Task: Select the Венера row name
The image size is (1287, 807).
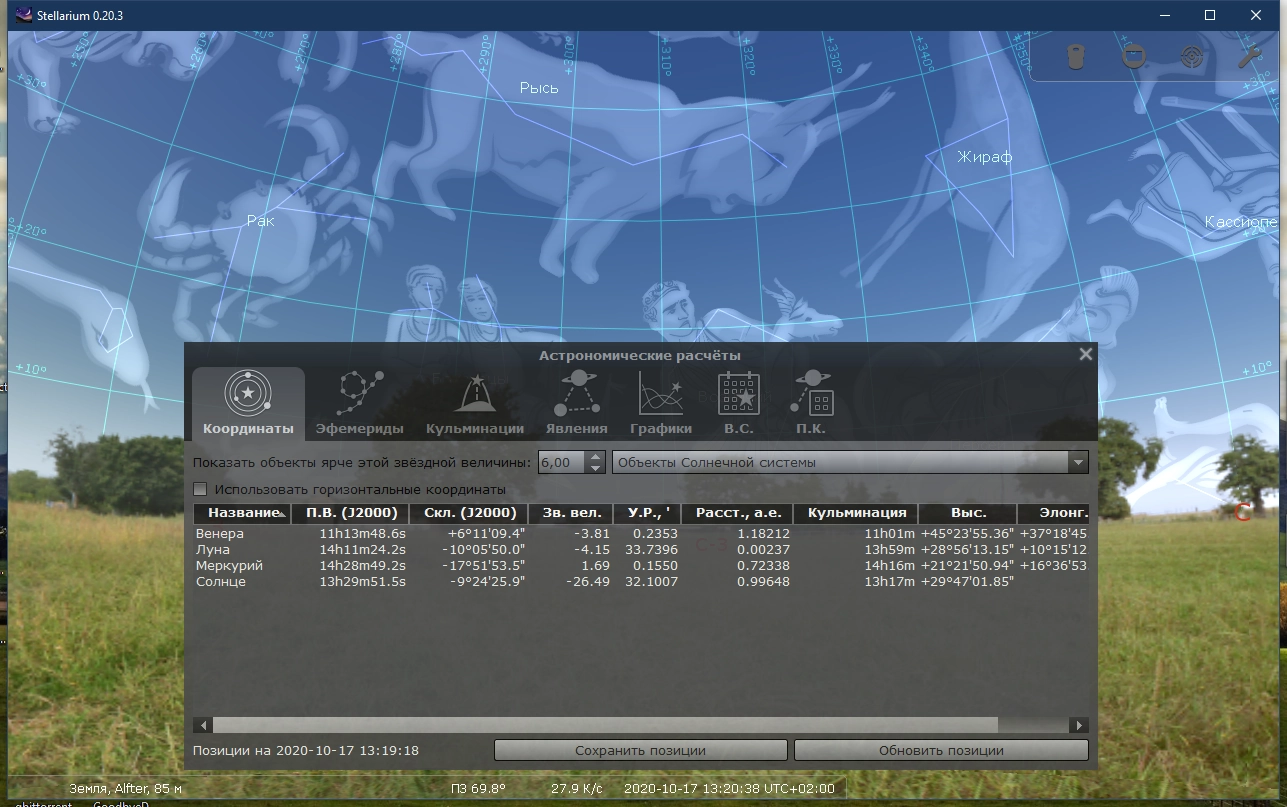Action: [x=220, y=534]
